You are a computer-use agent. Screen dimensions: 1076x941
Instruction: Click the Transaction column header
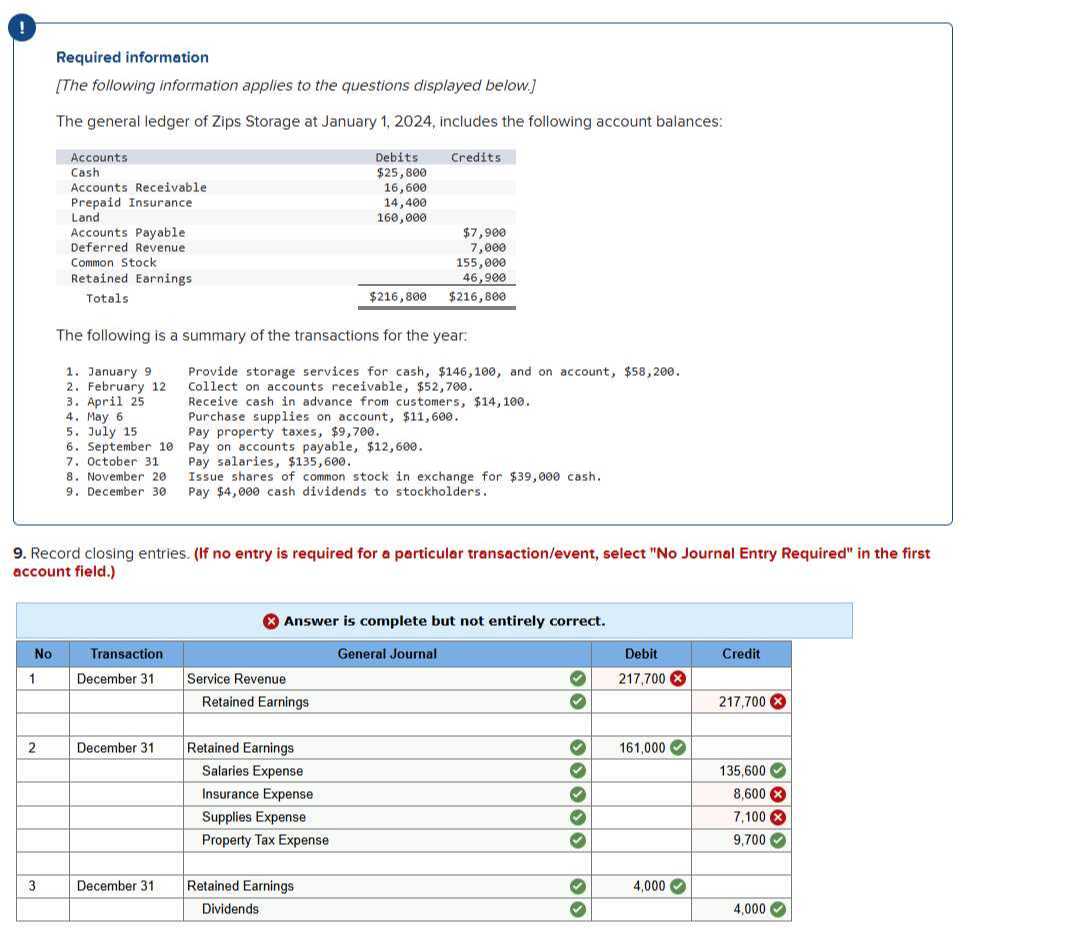click(126, 654)
